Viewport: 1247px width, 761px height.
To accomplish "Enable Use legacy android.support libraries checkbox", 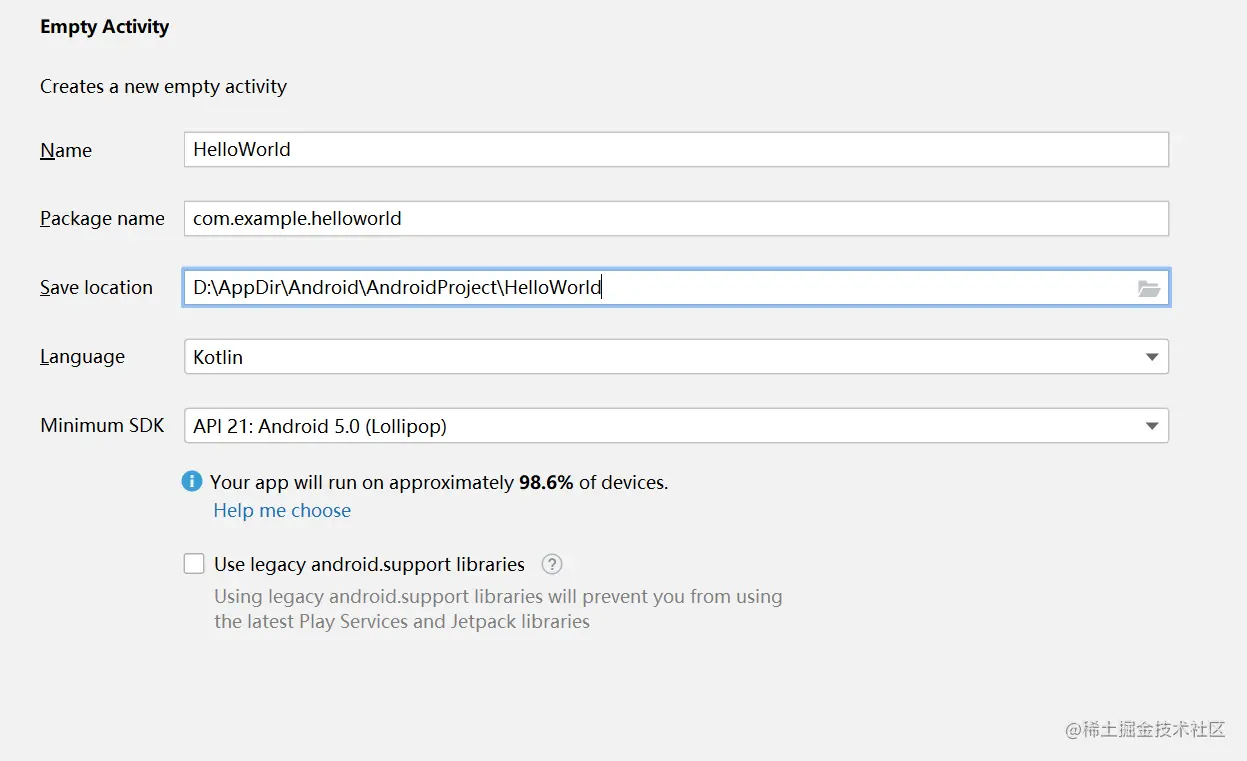I will click(194, 564).
